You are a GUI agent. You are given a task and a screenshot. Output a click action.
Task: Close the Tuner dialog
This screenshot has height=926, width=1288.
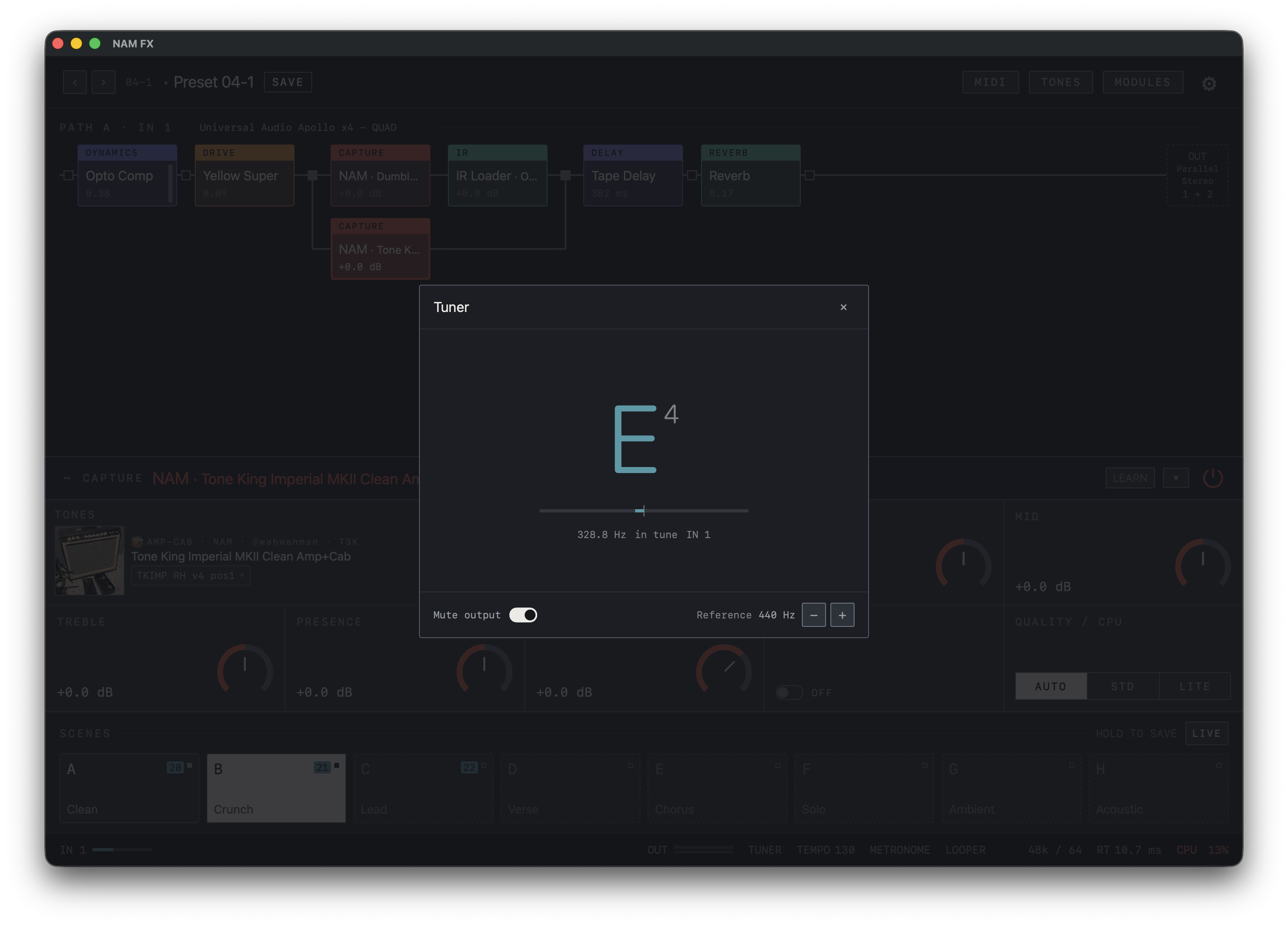(x=843, y=307)
